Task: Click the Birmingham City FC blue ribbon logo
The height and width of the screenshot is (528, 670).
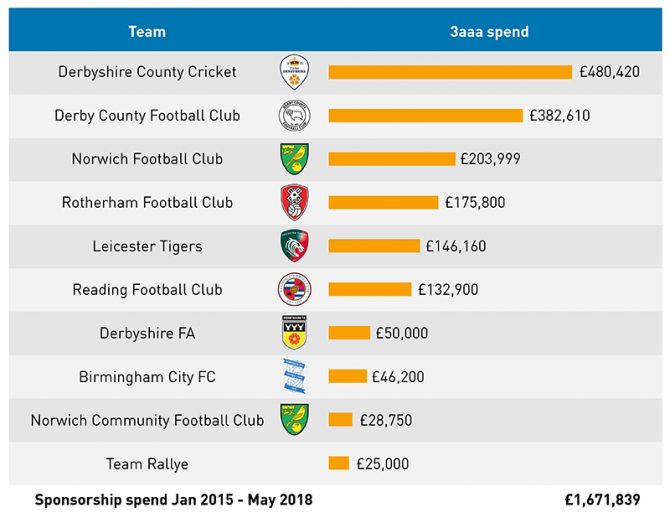Action: click(x=294, y=376)
